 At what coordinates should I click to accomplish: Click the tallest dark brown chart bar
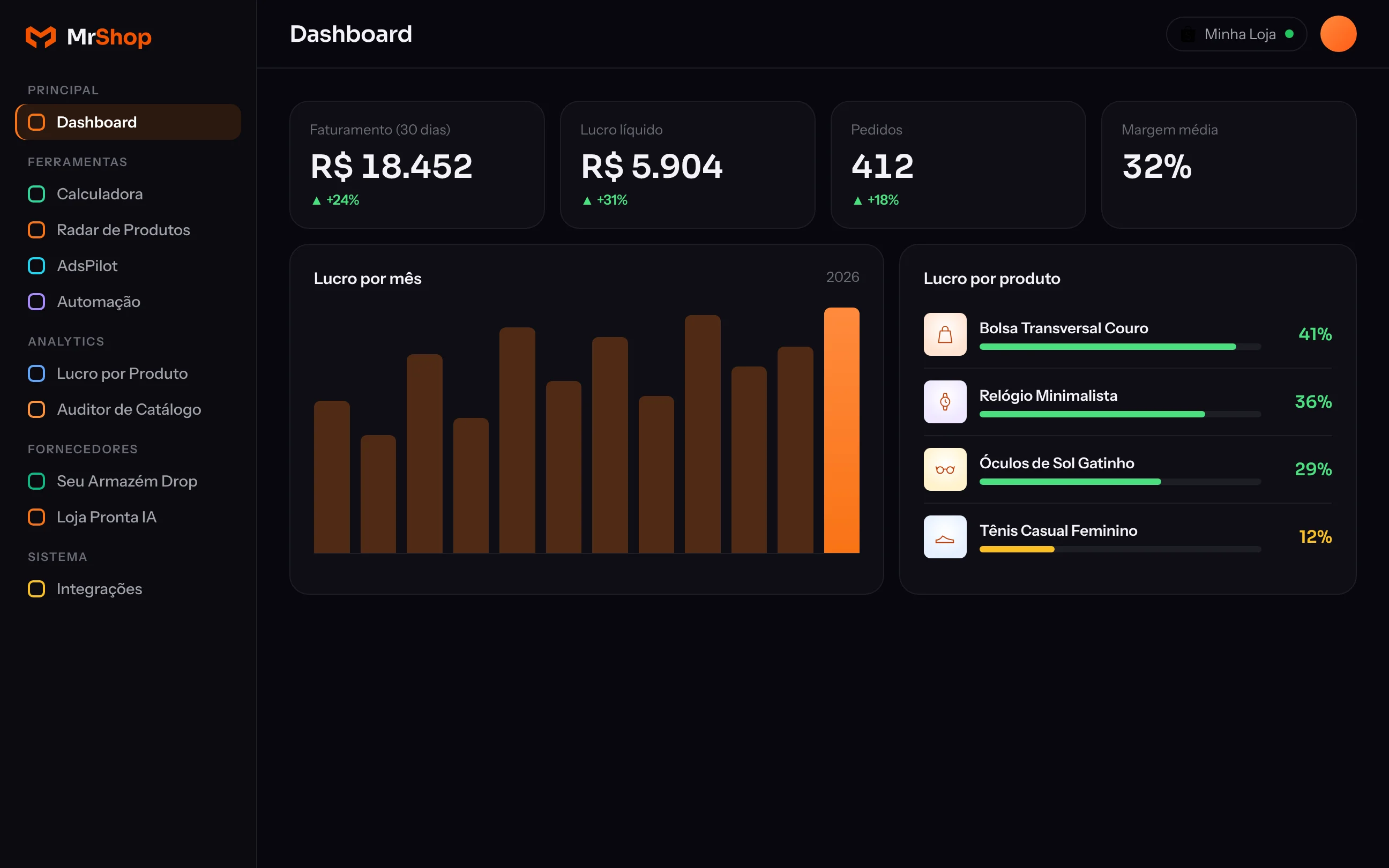click(702, 434)
